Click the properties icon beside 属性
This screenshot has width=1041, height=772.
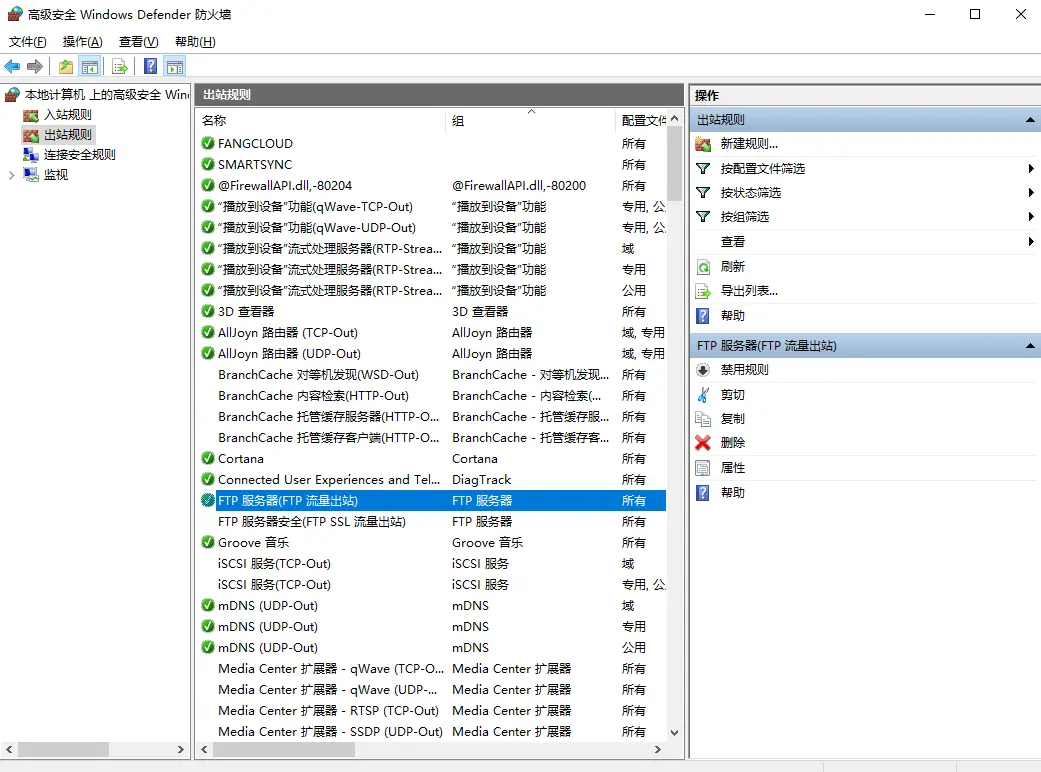coord(703,468)
